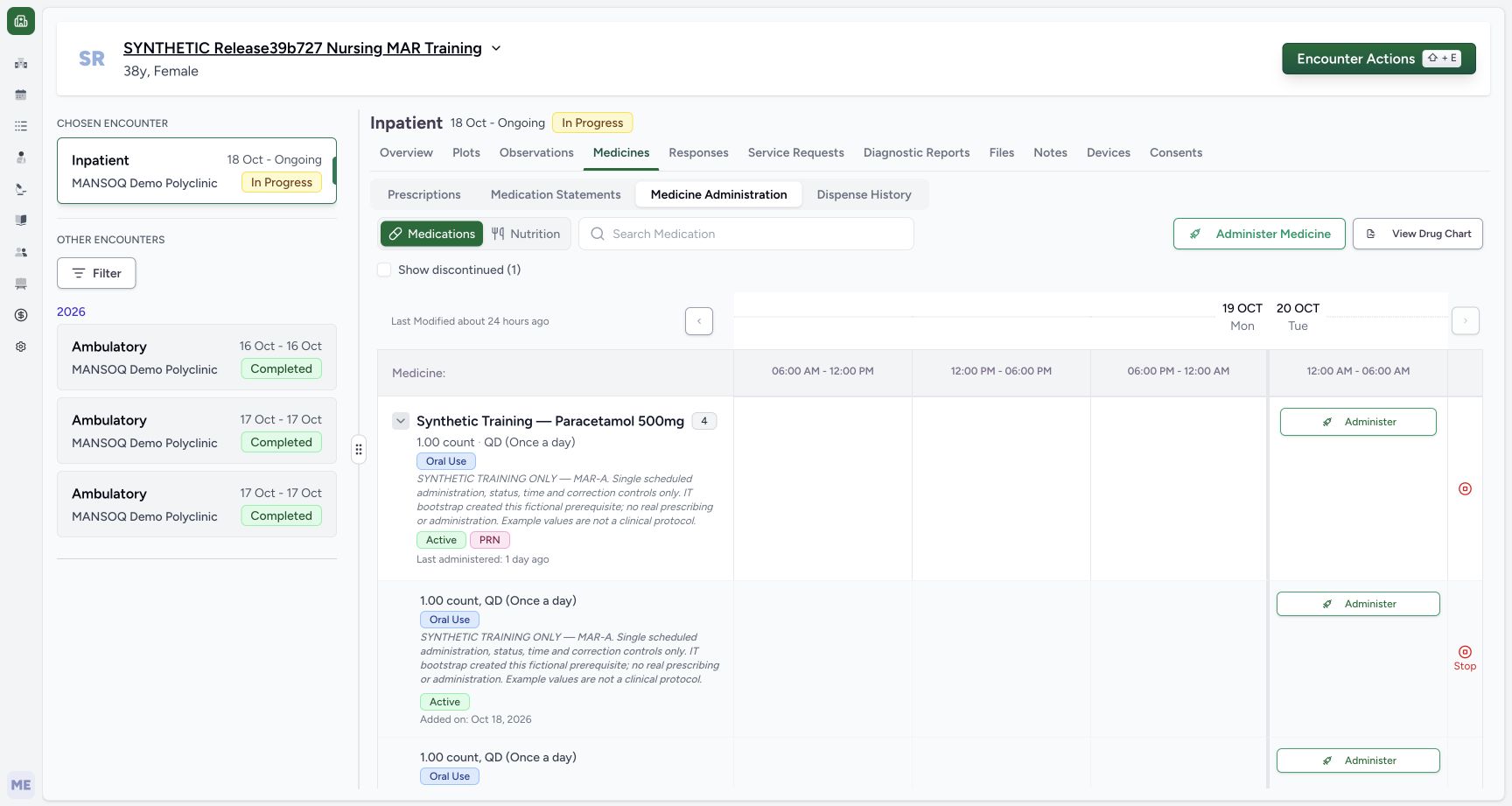Click the ME user avatar
The width and height of the screenshot is (1512, 806).
click(21, 785)
